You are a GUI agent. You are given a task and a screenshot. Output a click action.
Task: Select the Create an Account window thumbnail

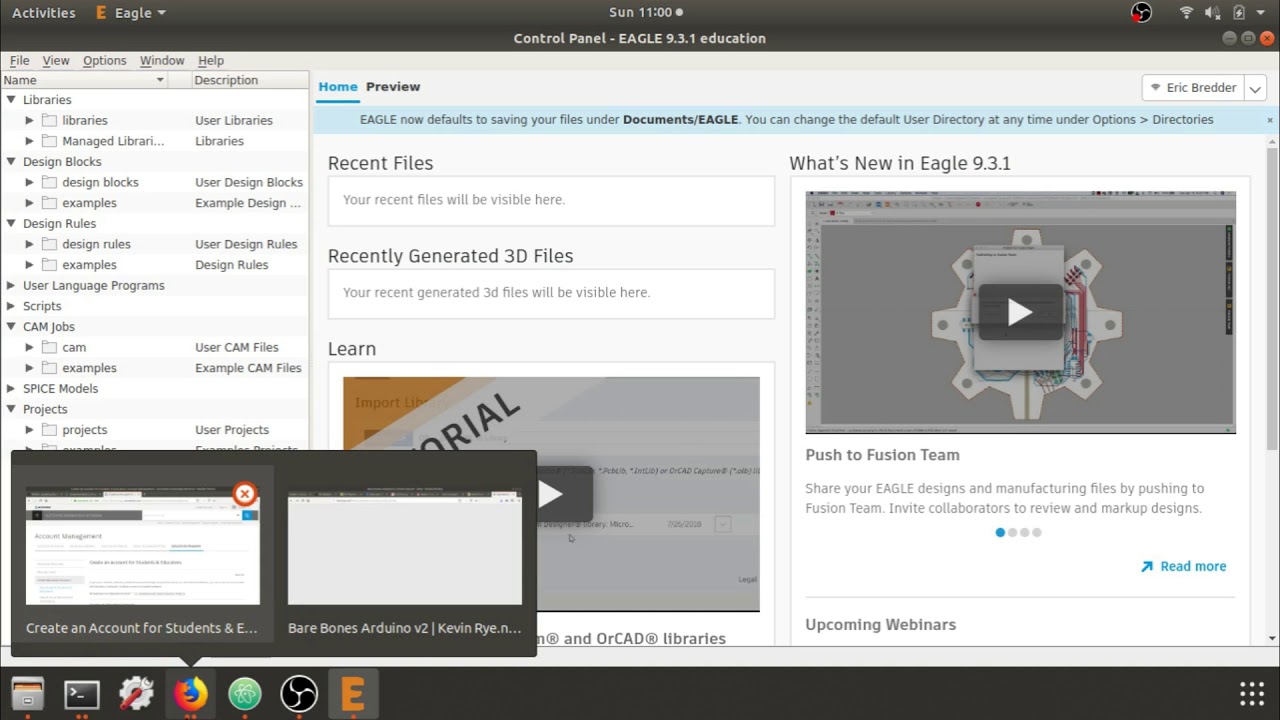[142, 548]
